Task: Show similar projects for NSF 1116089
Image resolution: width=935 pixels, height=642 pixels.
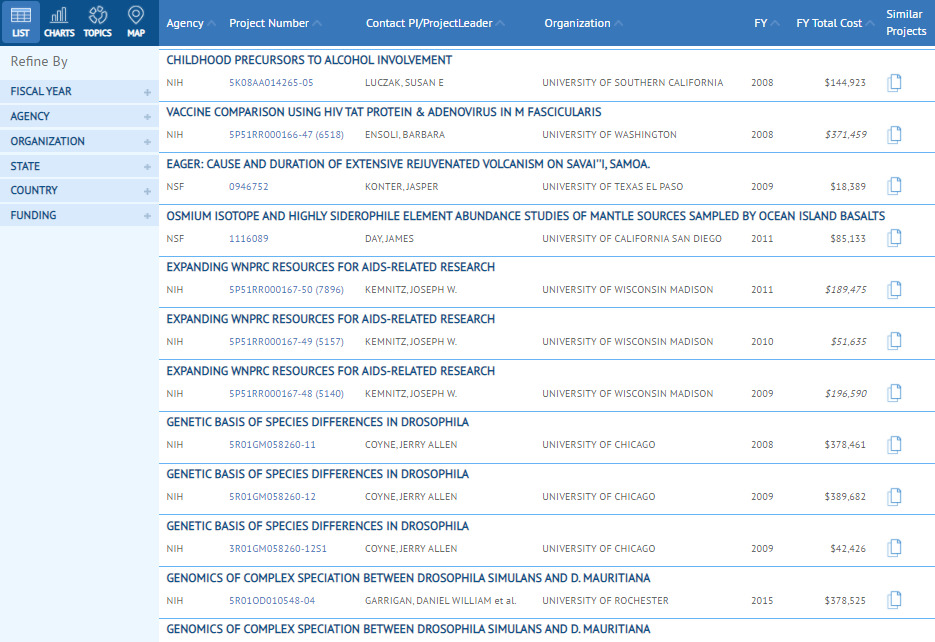Action: pos(894,238)
